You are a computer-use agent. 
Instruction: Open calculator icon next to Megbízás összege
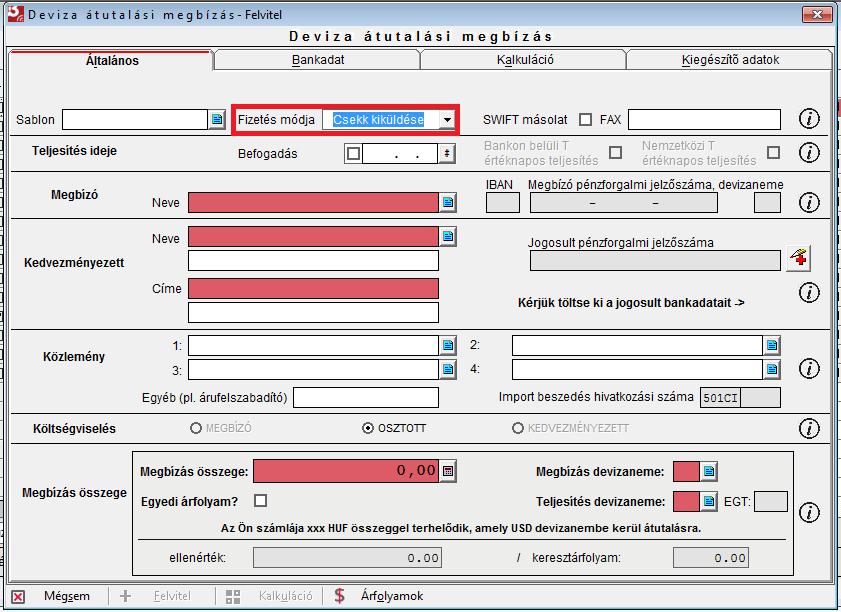click(x=448, y=471)
